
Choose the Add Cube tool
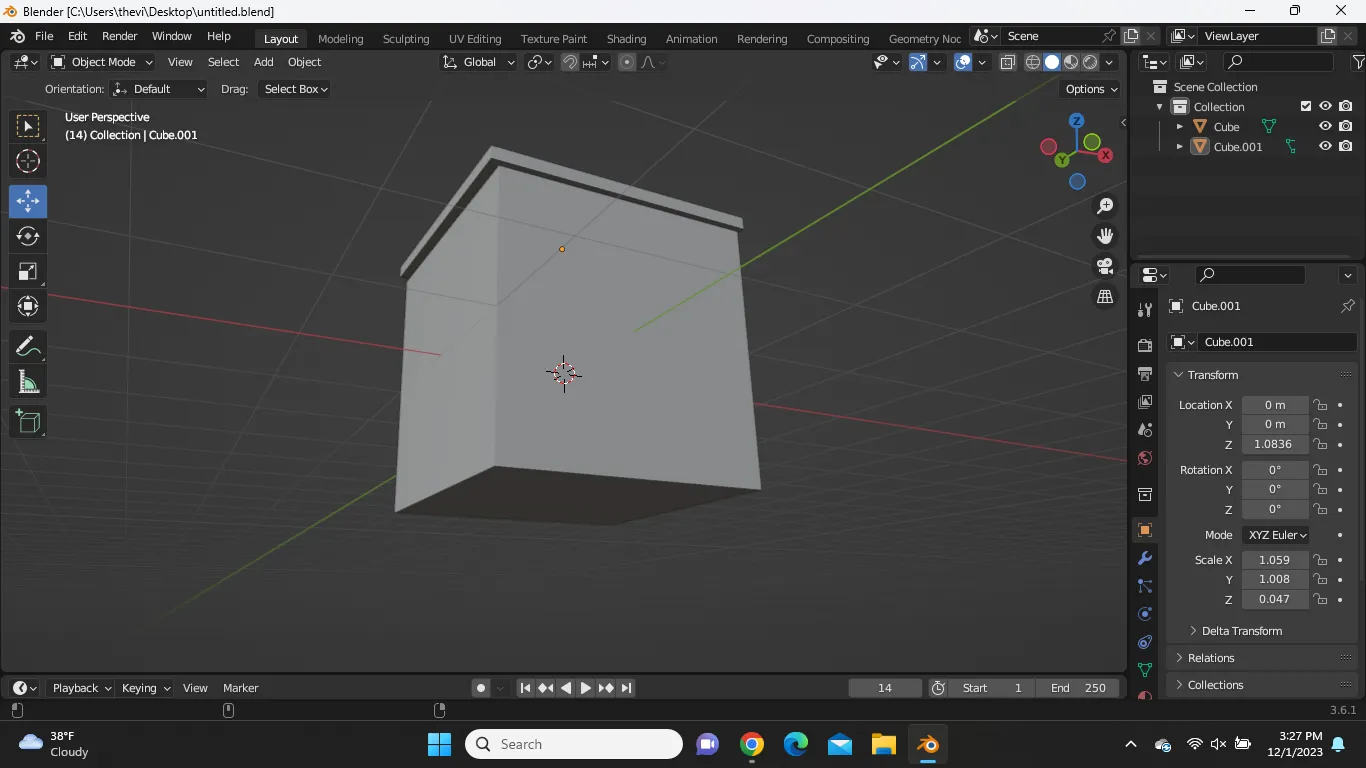click(28, 422)
